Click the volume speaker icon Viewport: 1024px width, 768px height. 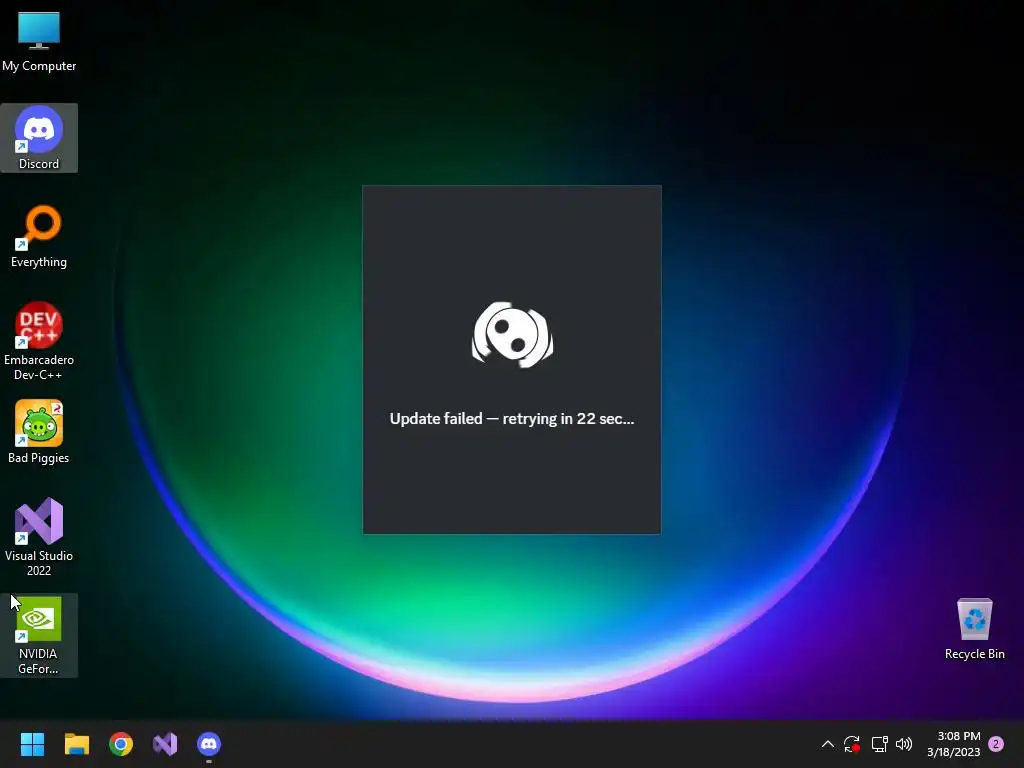[x=904, y=744]
